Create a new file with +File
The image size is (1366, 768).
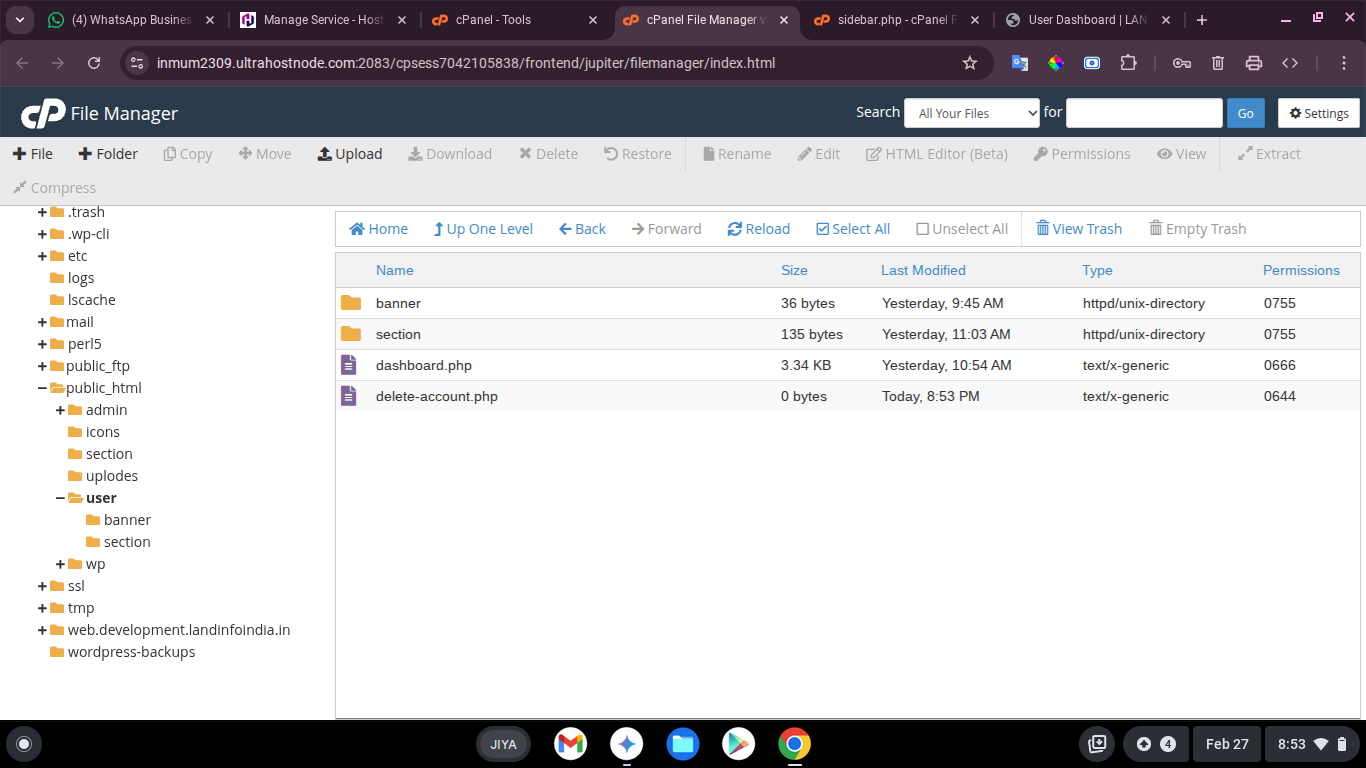32,154
